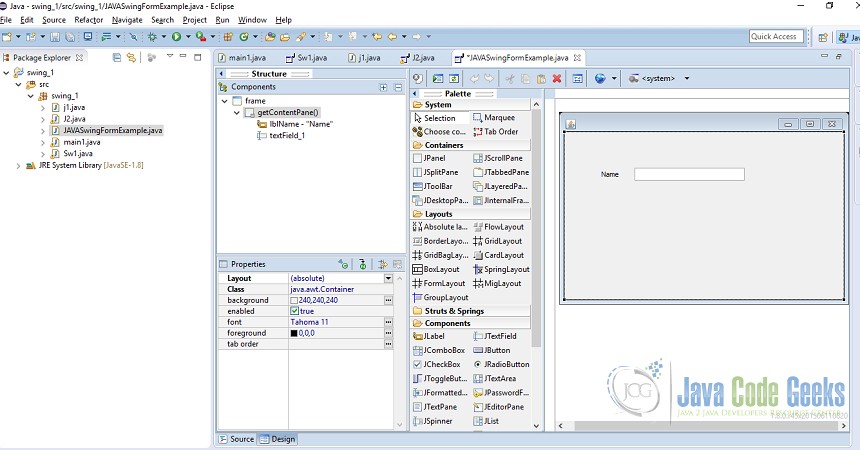Collapse the src folder in Package Explorer
The image size is (860, 450).
click(20, 84)
